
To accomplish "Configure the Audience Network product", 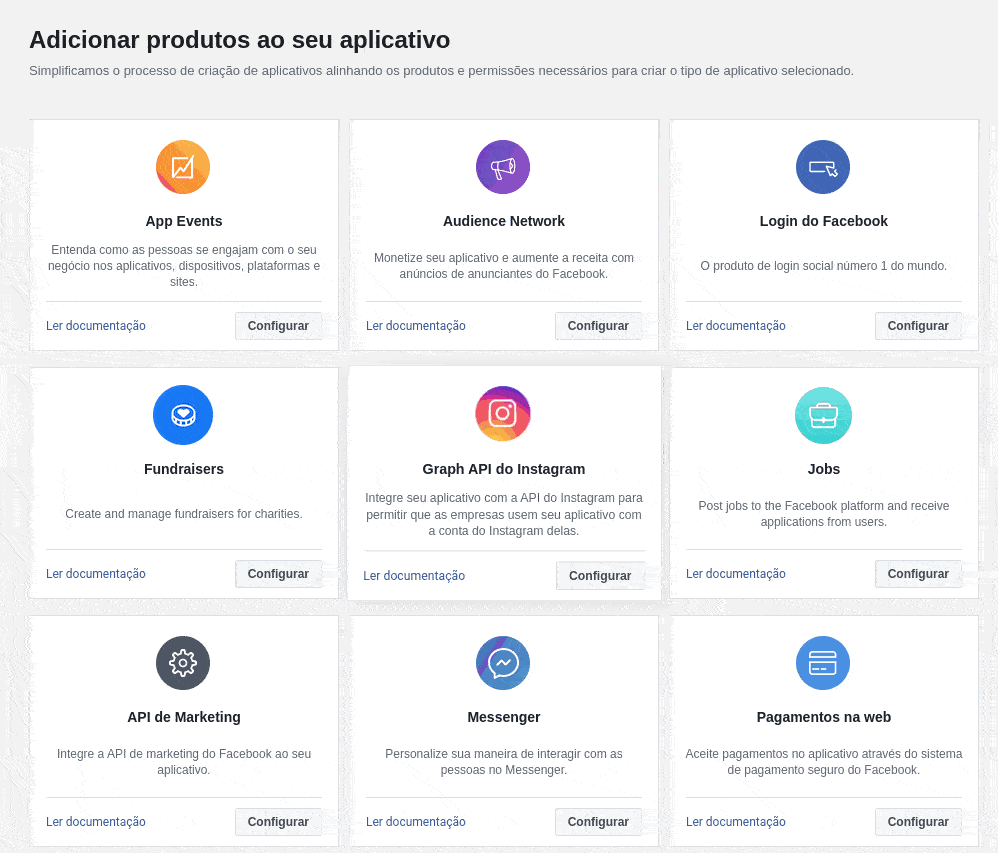I will click(598, 326).
